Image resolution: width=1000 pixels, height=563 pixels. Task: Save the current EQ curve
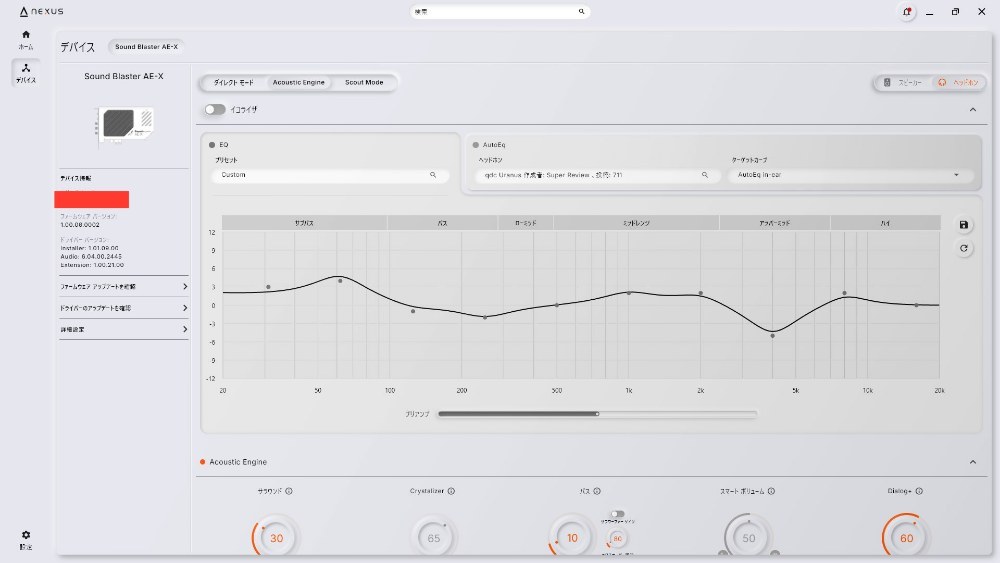tap(964, 224)
